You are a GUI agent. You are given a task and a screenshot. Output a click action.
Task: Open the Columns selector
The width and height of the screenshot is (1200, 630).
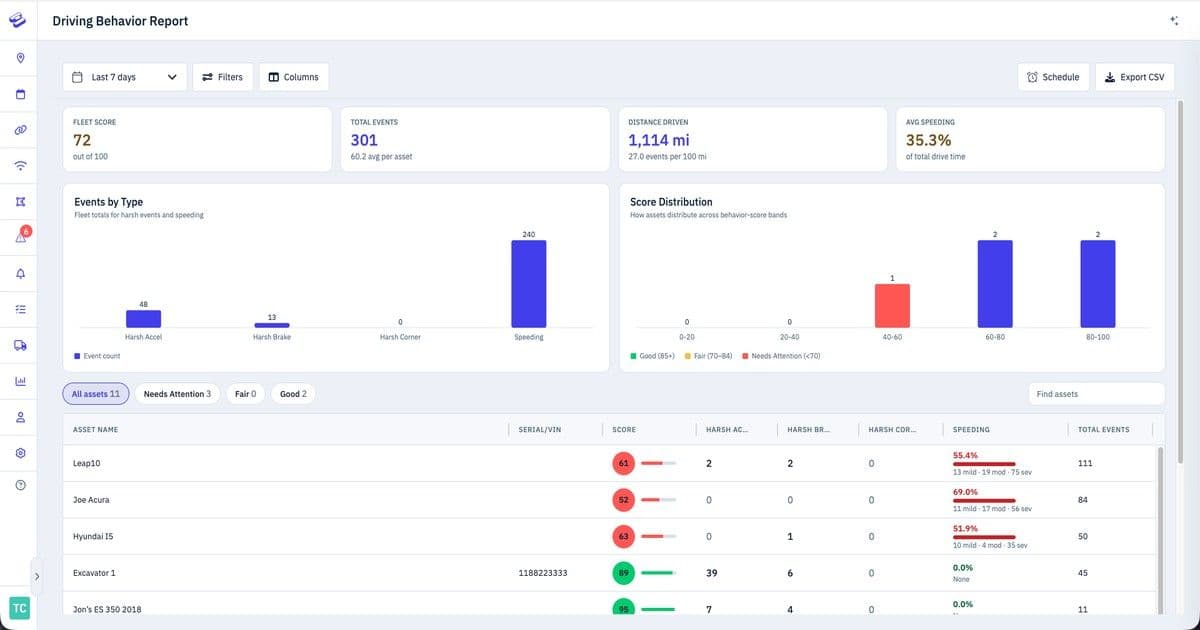click(x=294, y=77)
